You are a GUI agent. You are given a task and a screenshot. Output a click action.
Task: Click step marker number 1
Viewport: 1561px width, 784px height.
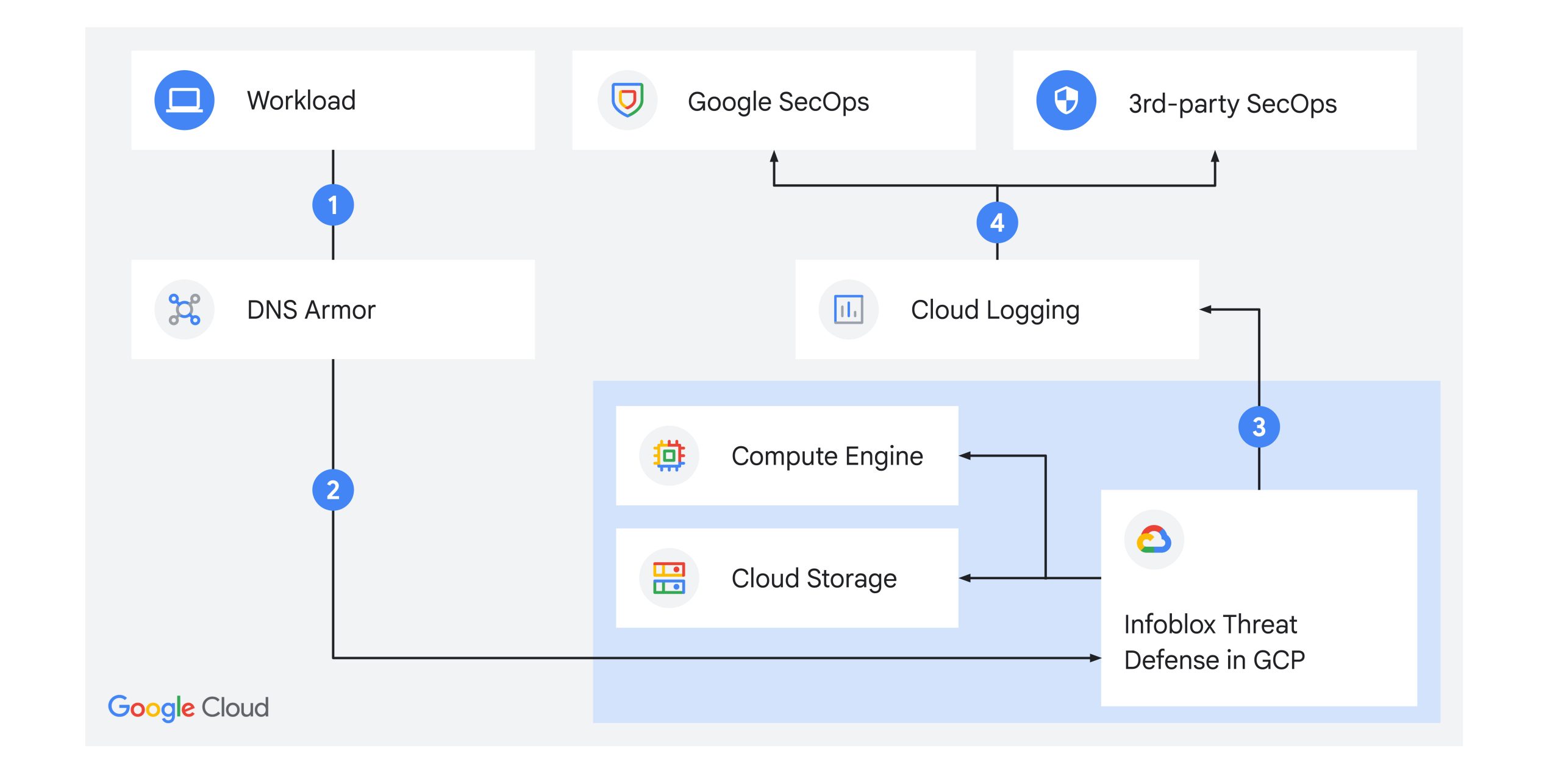[x=333, y=205]
